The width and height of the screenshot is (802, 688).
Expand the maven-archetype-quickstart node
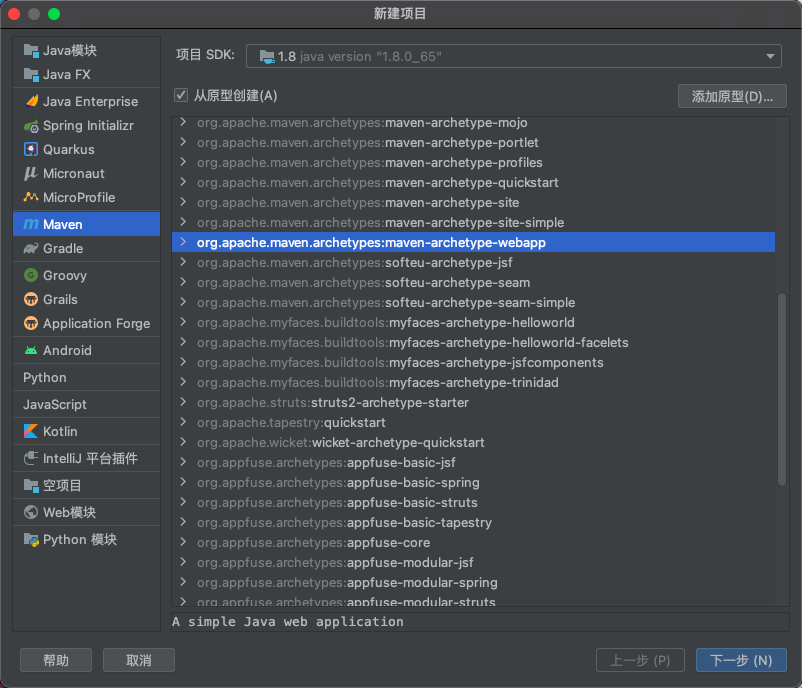183,182
